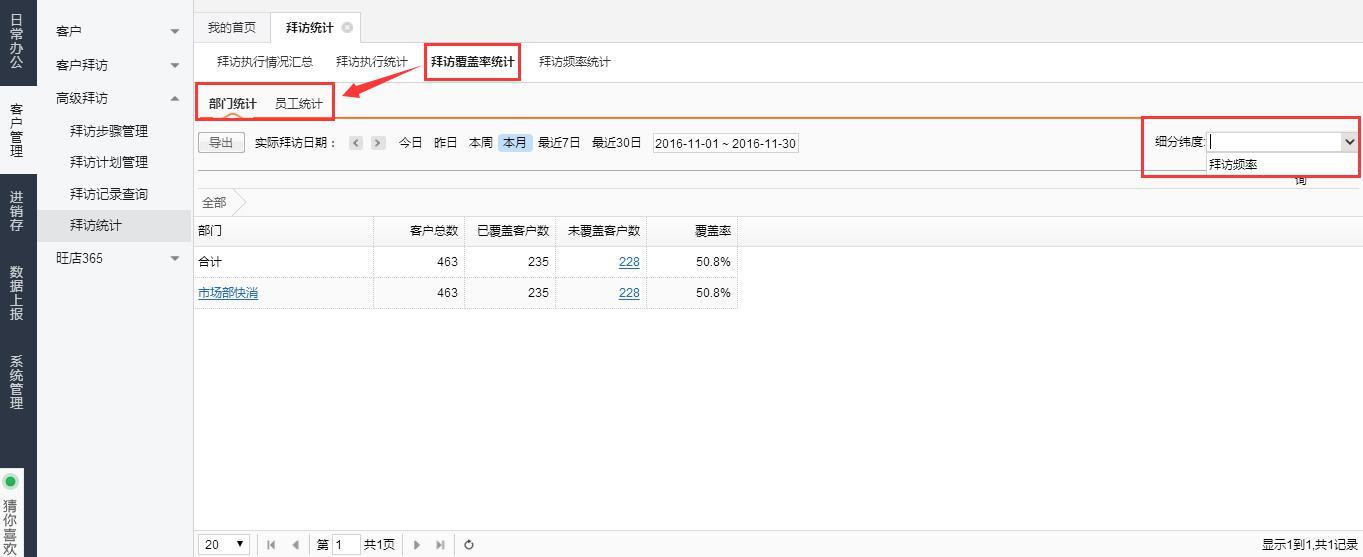Switch to 员工统计 tab
The height and width of the screenshot is (557, 1363).
click(298, 104)
